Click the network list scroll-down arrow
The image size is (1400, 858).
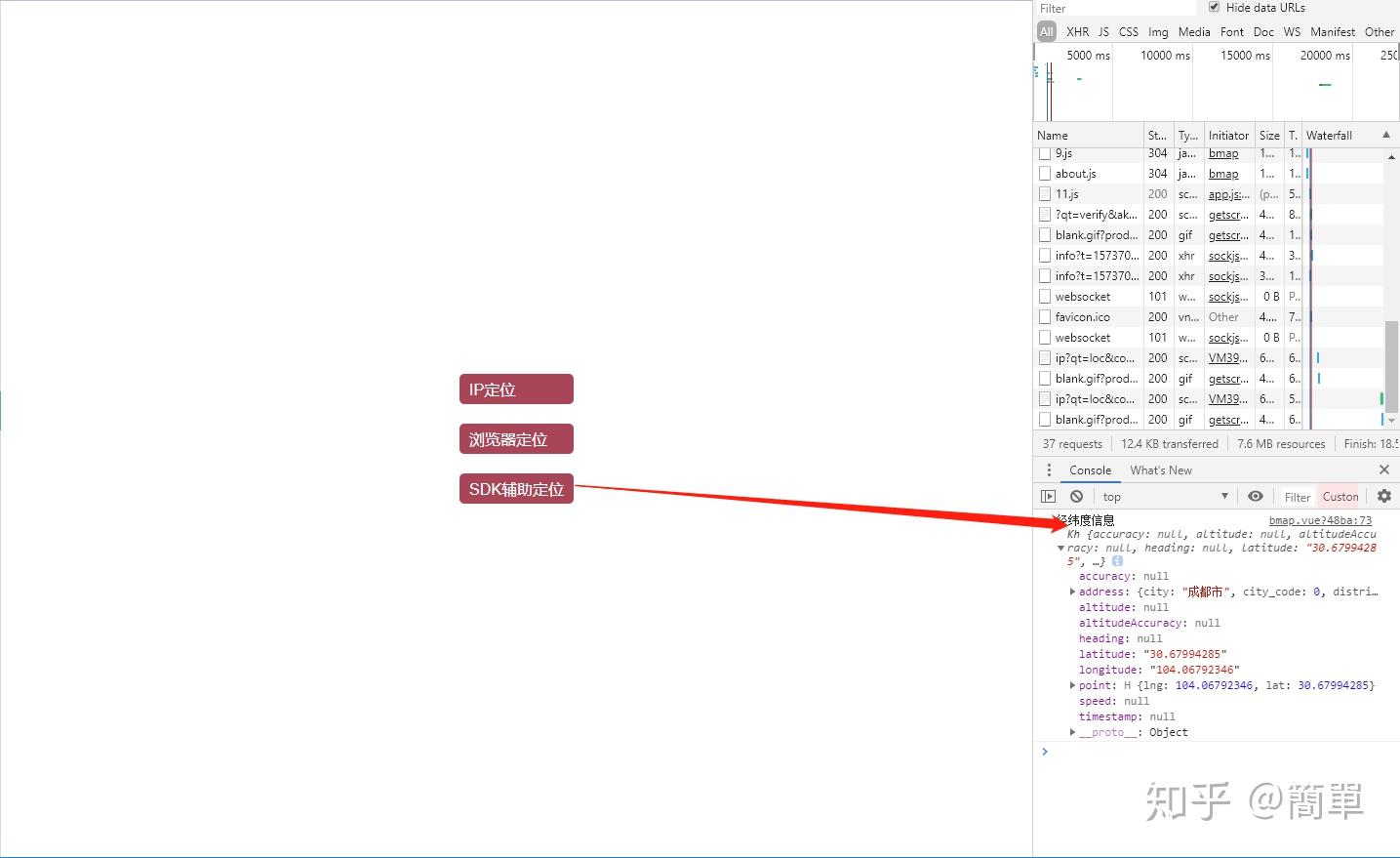[1391, 421]
